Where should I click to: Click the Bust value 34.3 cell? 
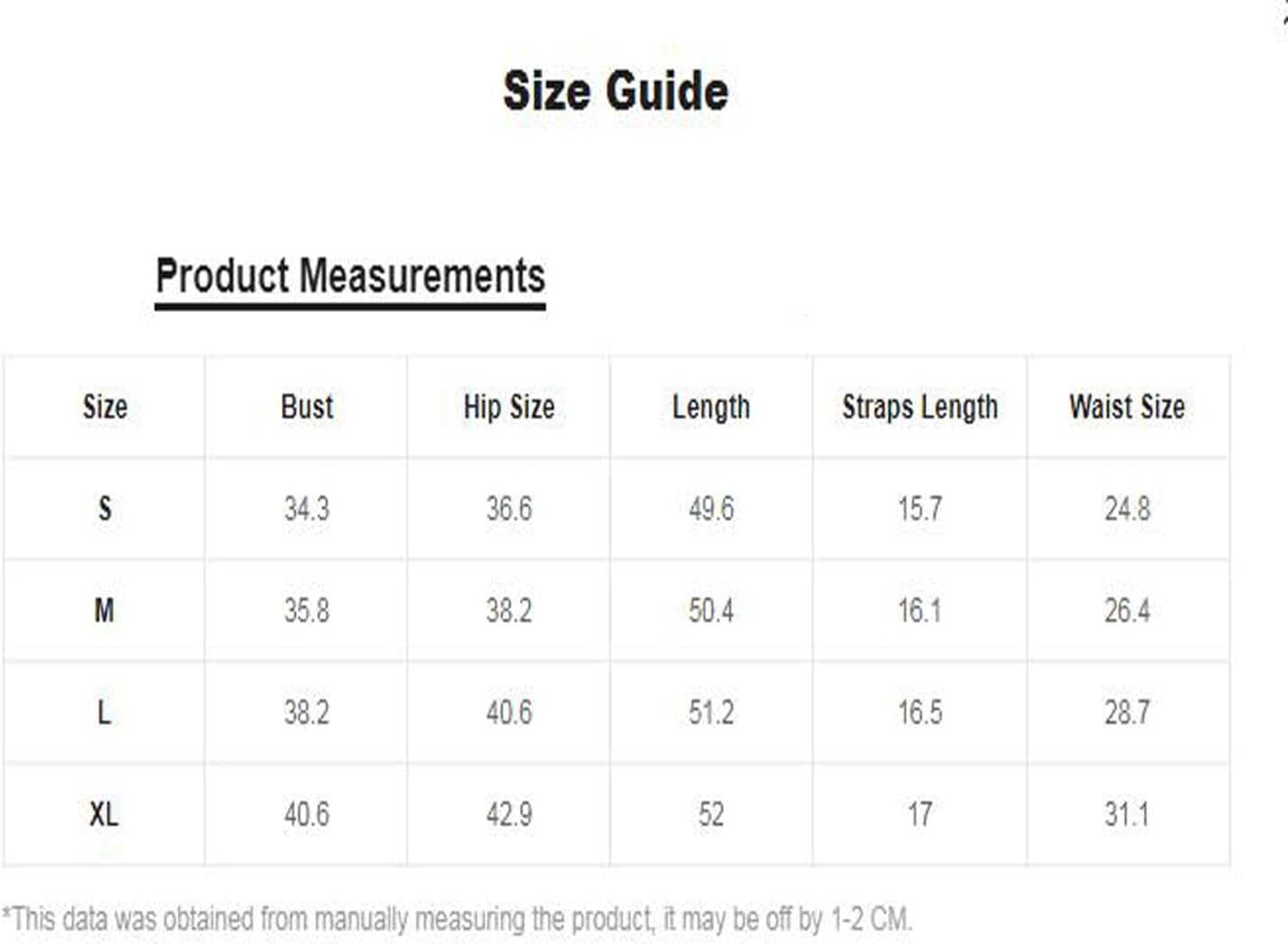coord(306,509)
